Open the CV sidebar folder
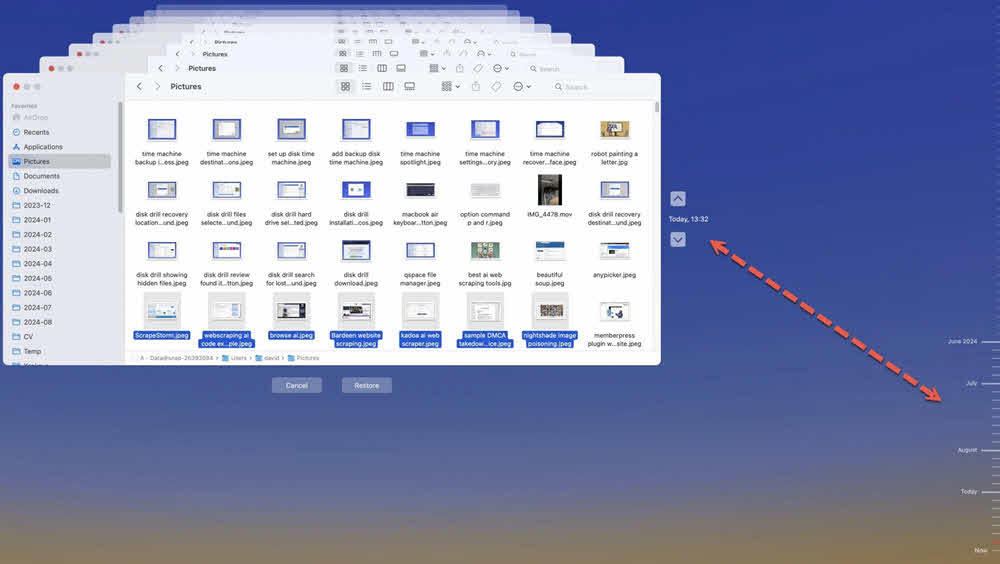Viewport: 1000px width, 564px height. pyautogui.click(x=59, y=337)
